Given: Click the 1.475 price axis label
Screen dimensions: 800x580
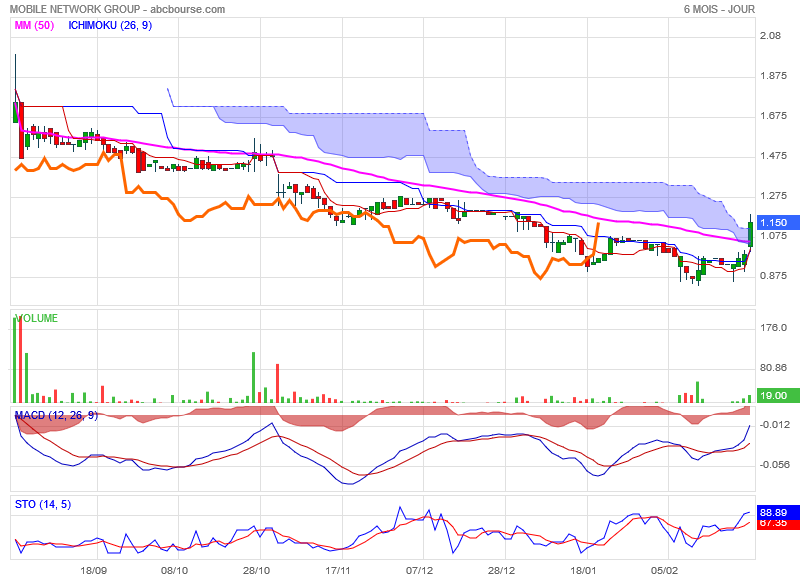Looking at the screenshot, I should click(x=773, y=156).
